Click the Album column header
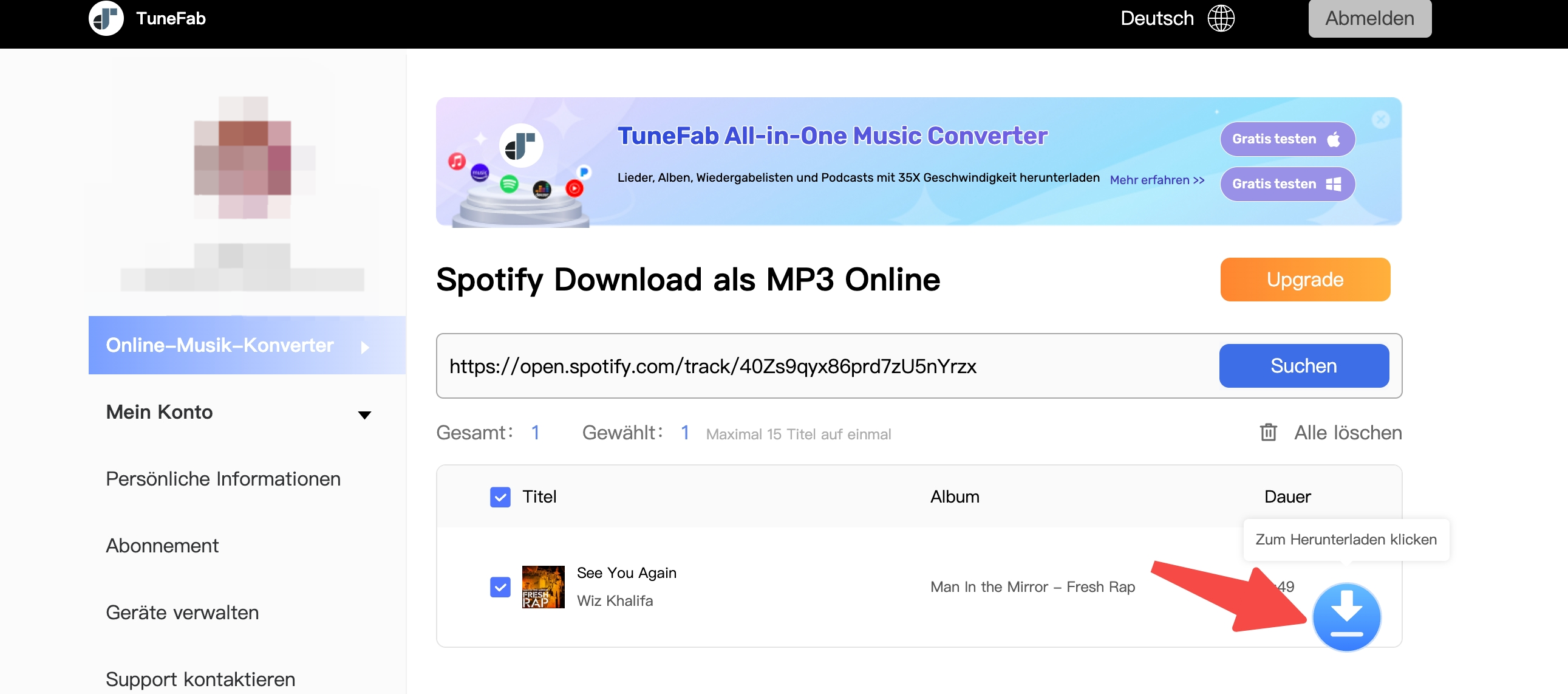 click(x=955, y=496)
